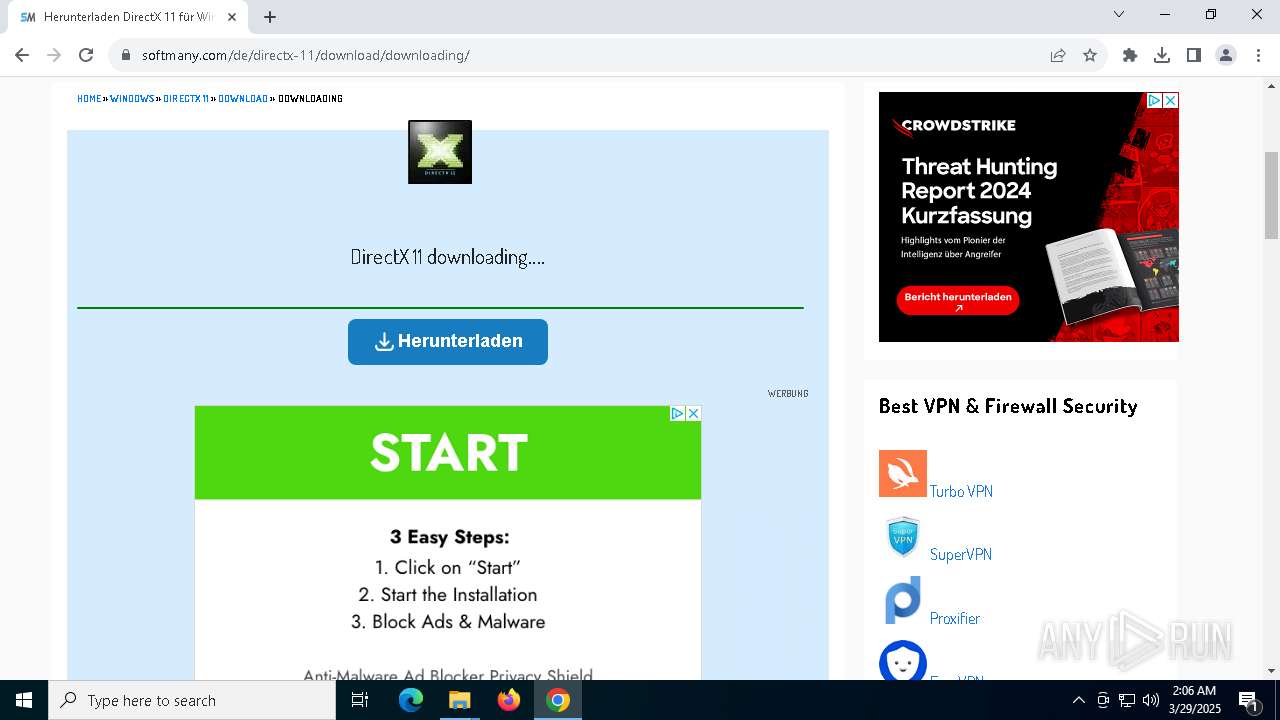This screenshot has width=1280, height=720.
Task: Open the Chrome three-dot menu
Action: [x=1257, y=55]
